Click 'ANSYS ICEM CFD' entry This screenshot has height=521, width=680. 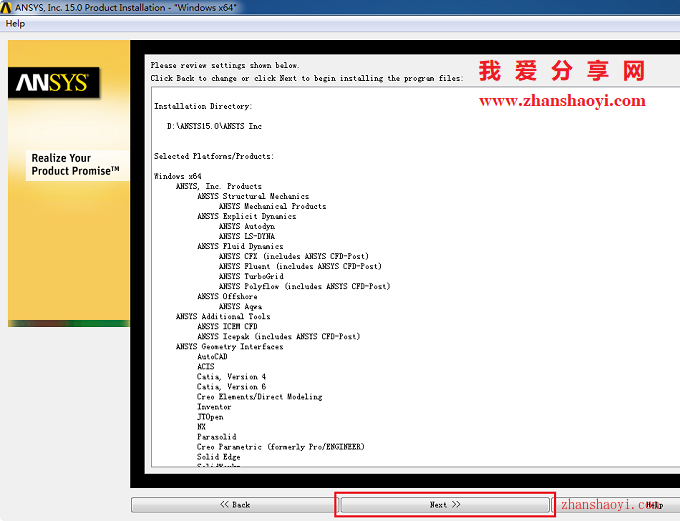227,326
